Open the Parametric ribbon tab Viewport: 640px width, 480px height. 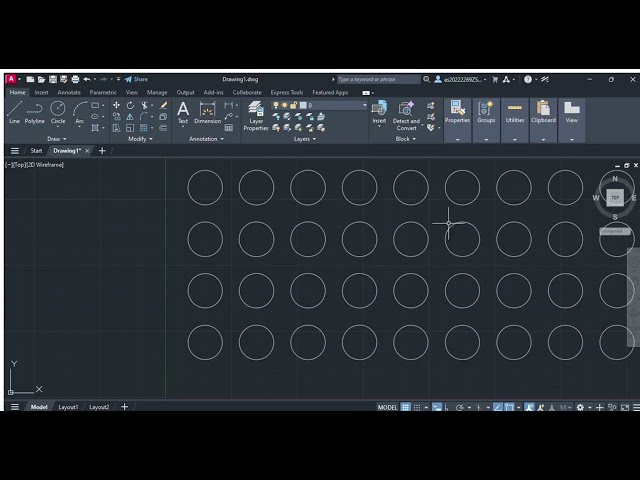(103, 92)
